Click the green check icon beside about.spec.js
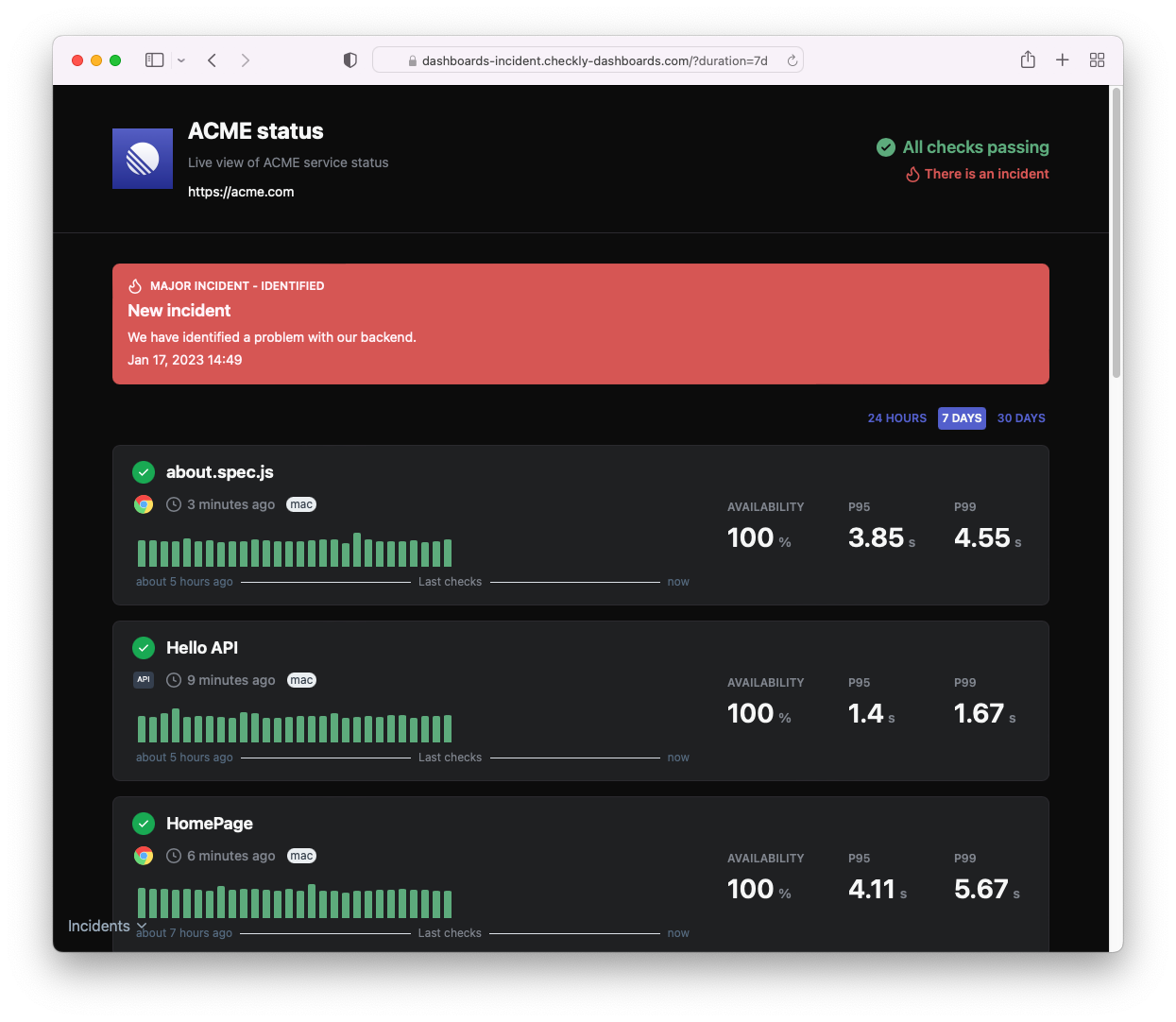The width and height of the screenshot is (1176, 1022). 144,471
